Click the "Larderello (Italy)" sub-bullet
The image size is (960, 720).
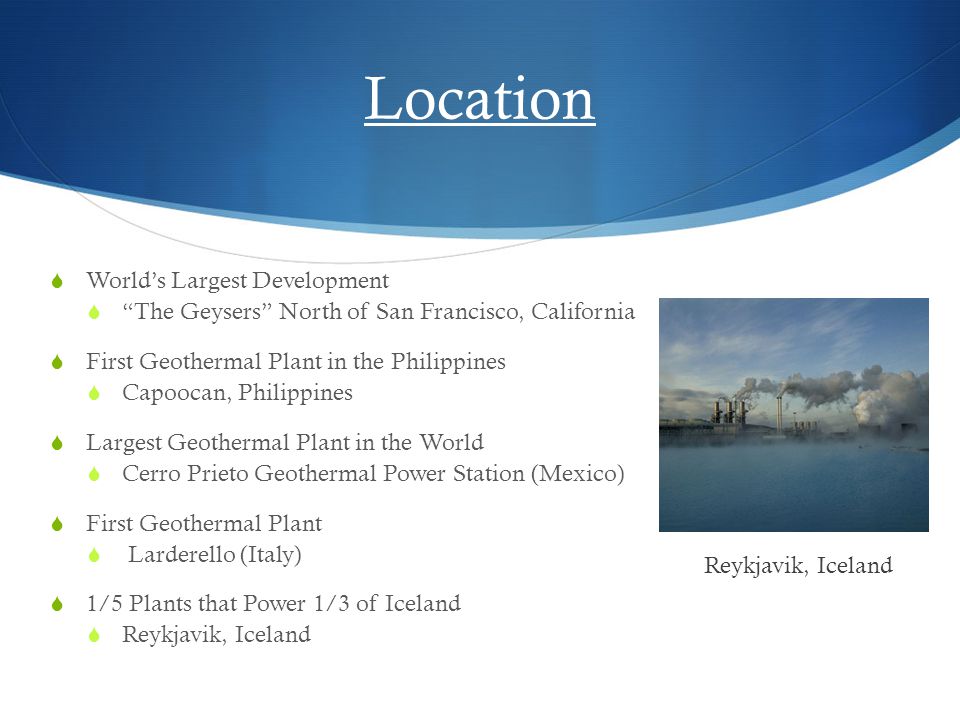coord(215,555)
